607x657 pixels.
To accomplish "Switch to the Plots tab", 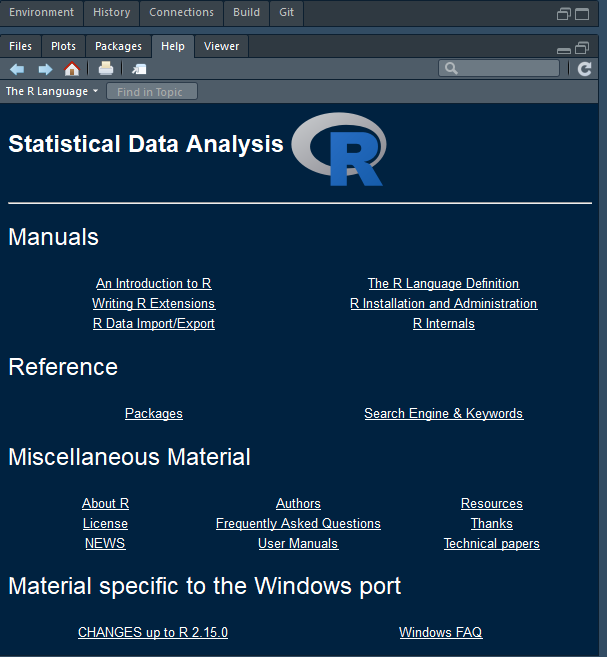I will click(63, 46).
